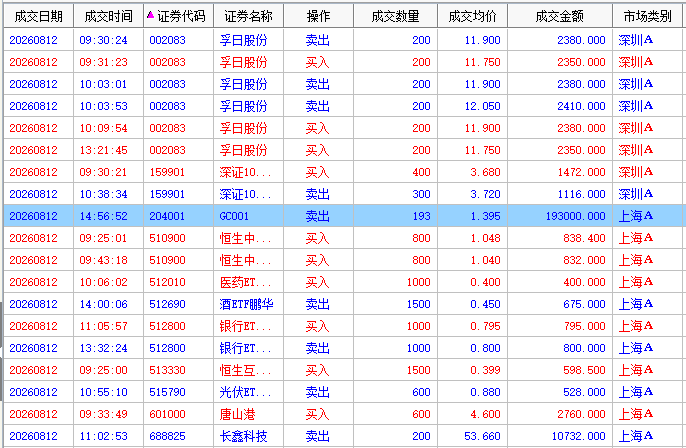Click 上海A in the 512010 row
The height and width of the screenshot is (448, 686).
pyautogui.click(x=636, y=282)
